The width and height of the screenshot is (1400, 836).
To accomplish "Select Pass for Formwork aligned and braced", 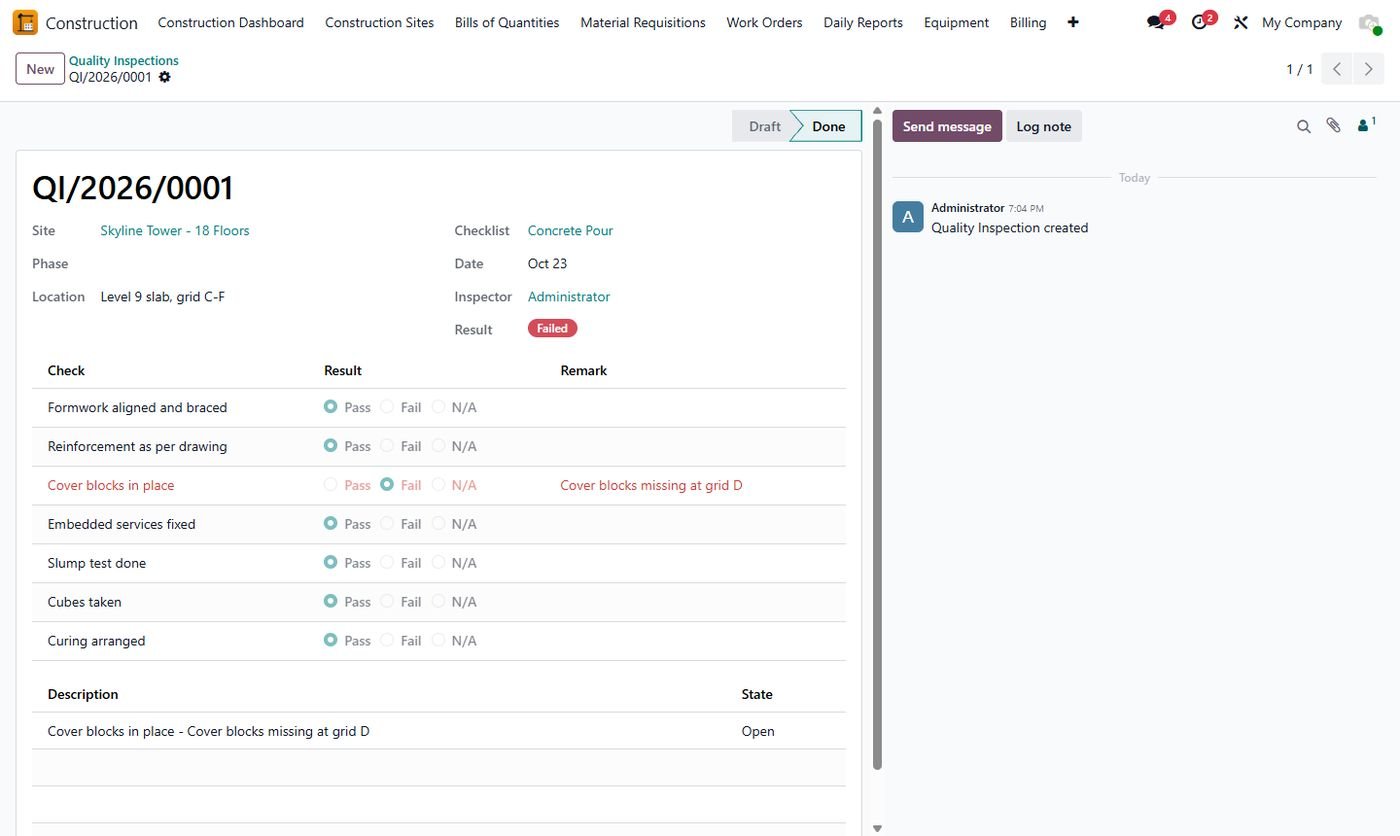I will [331, 407].
